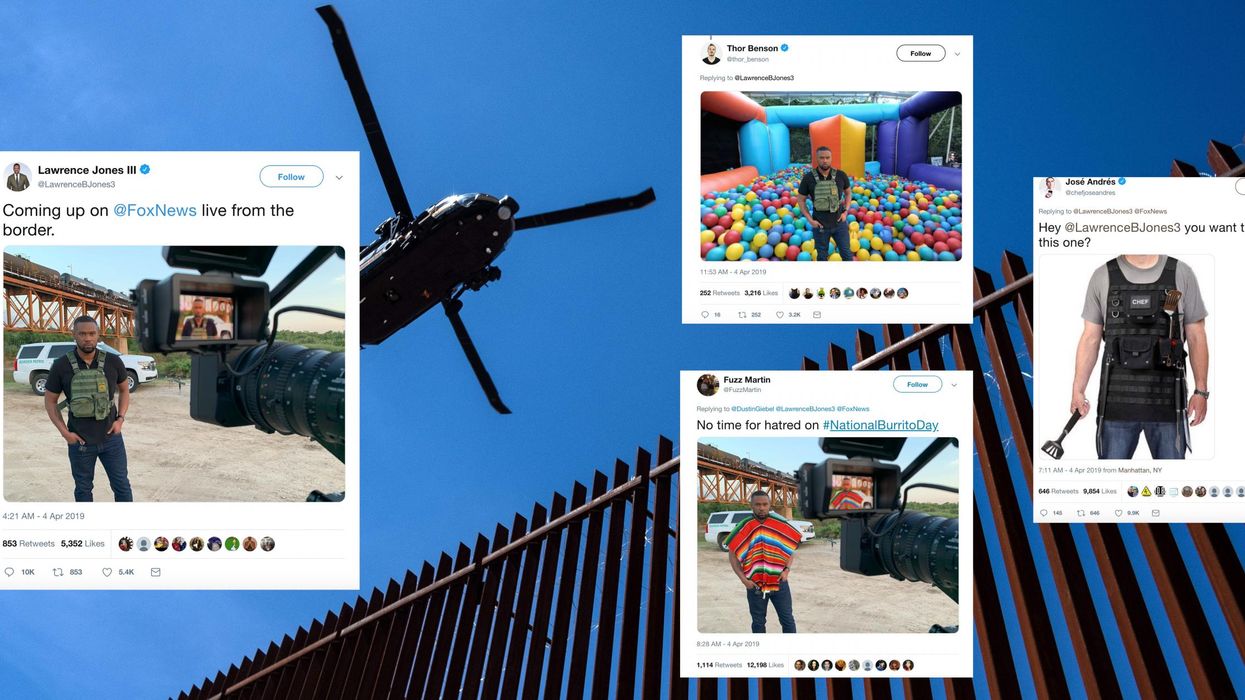Image resolution: width=1245 pixels, height=700 pixels.
Task: Follow Fuzz Martin
Action: coord(917,385)
